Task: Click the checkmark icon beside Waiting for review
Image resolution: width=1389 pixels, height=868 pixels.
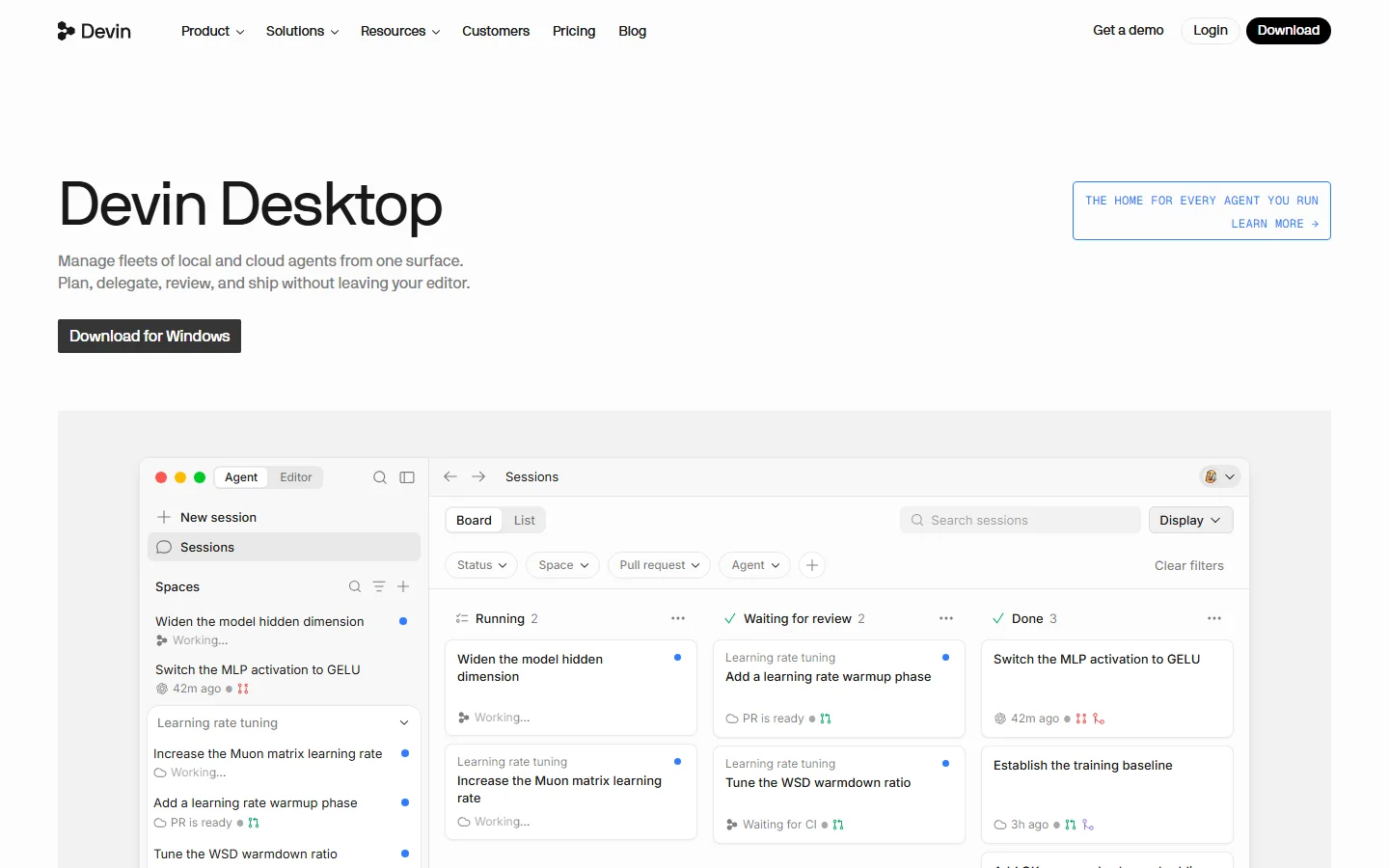Action: pos(730,618)
